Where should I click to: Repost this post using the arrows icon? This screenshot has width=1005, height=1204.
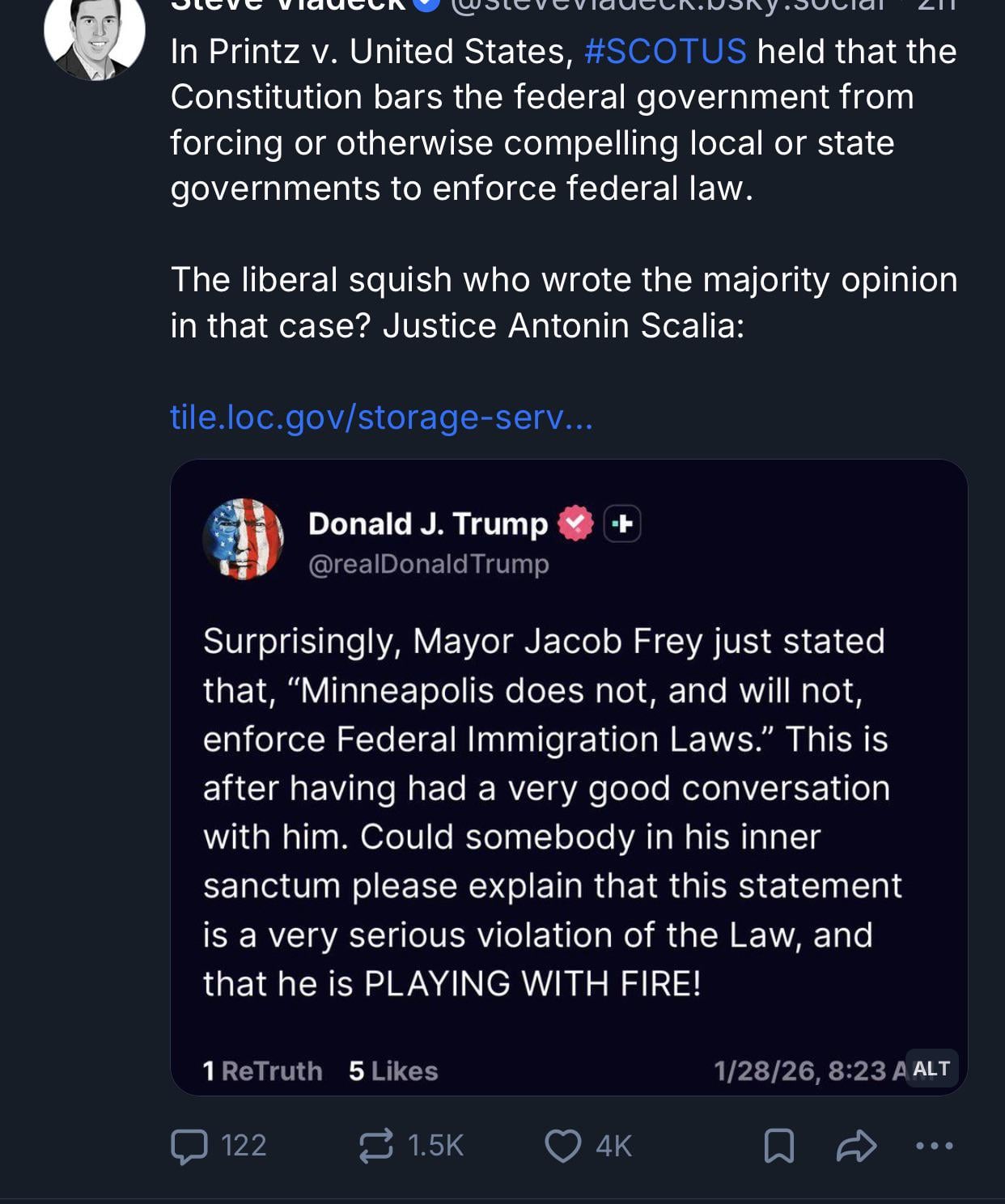pyautogui.click(x=375, y=1146)
